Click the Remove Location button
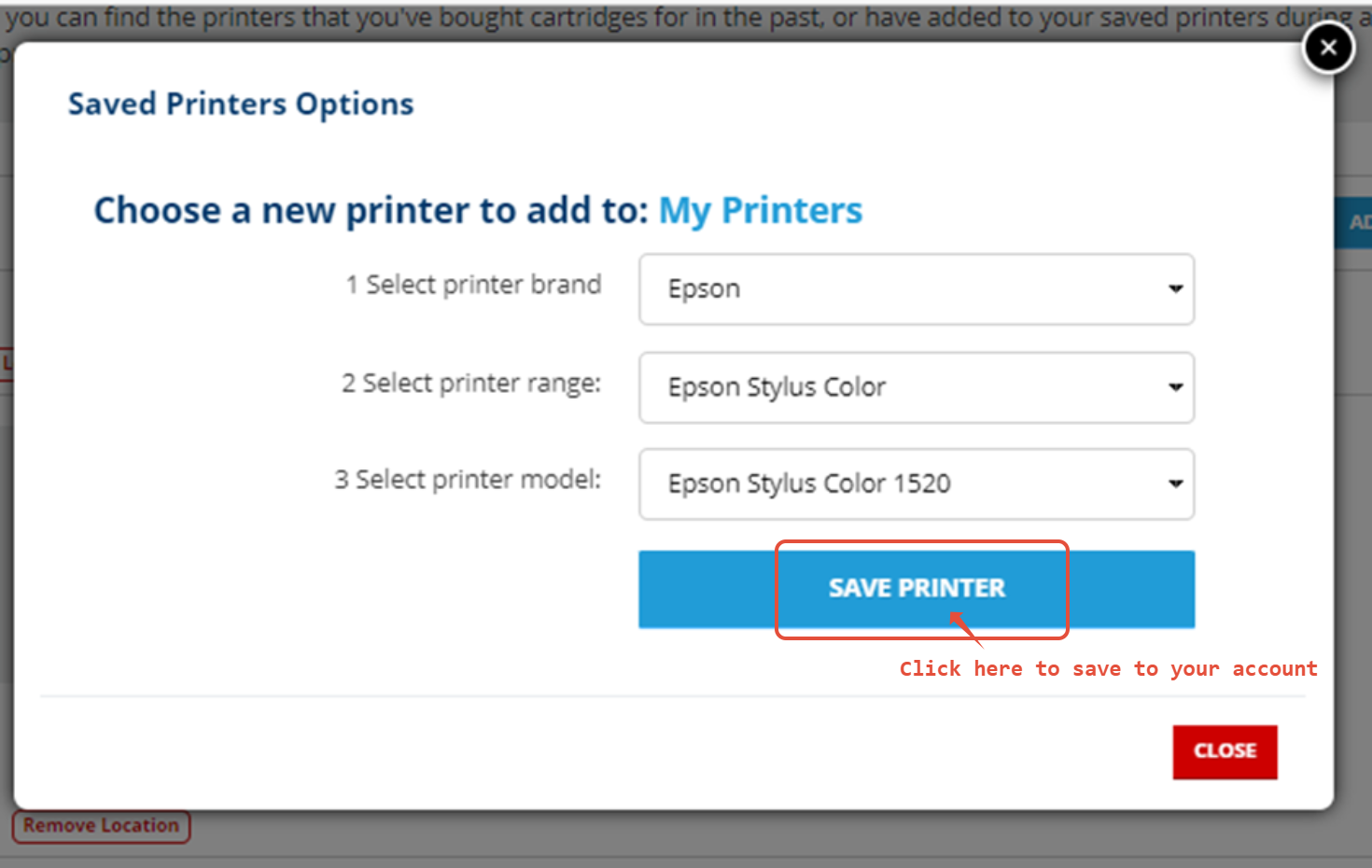This screenshot has height=868, width=1372. point(101,825)
